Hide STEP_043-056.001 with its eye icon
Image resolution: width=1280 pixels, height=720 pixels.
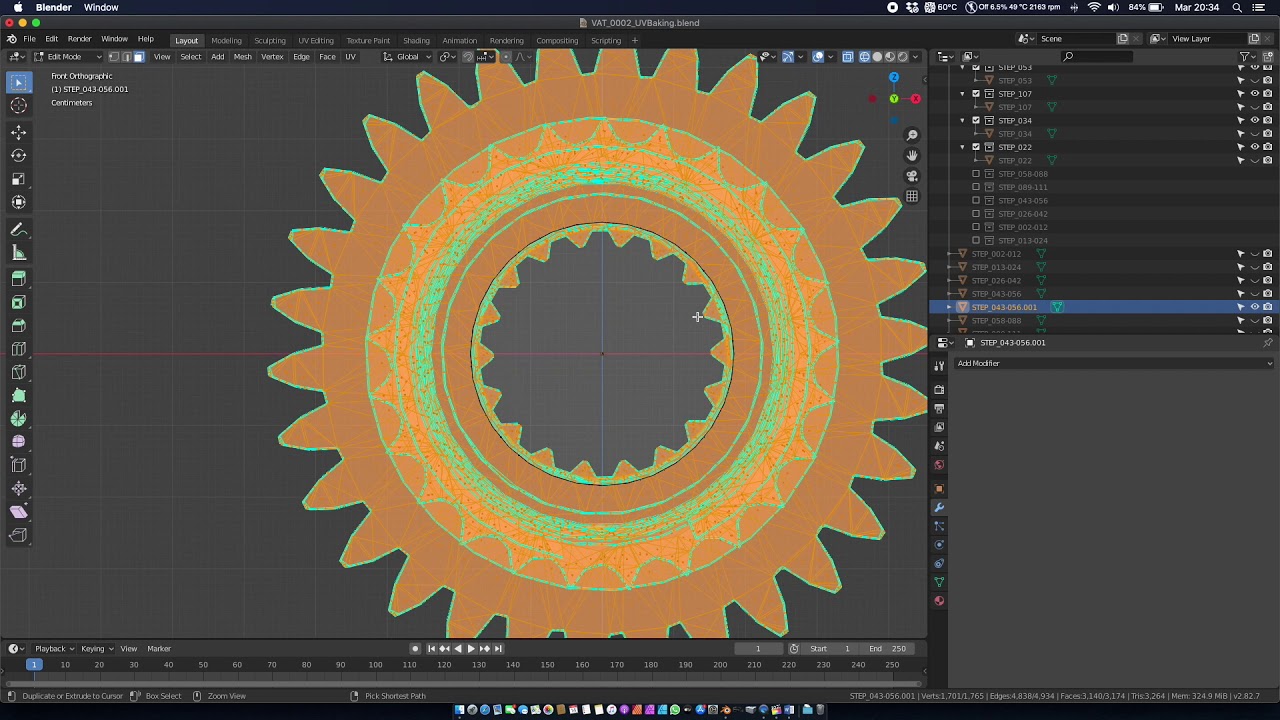[1255, 307]
